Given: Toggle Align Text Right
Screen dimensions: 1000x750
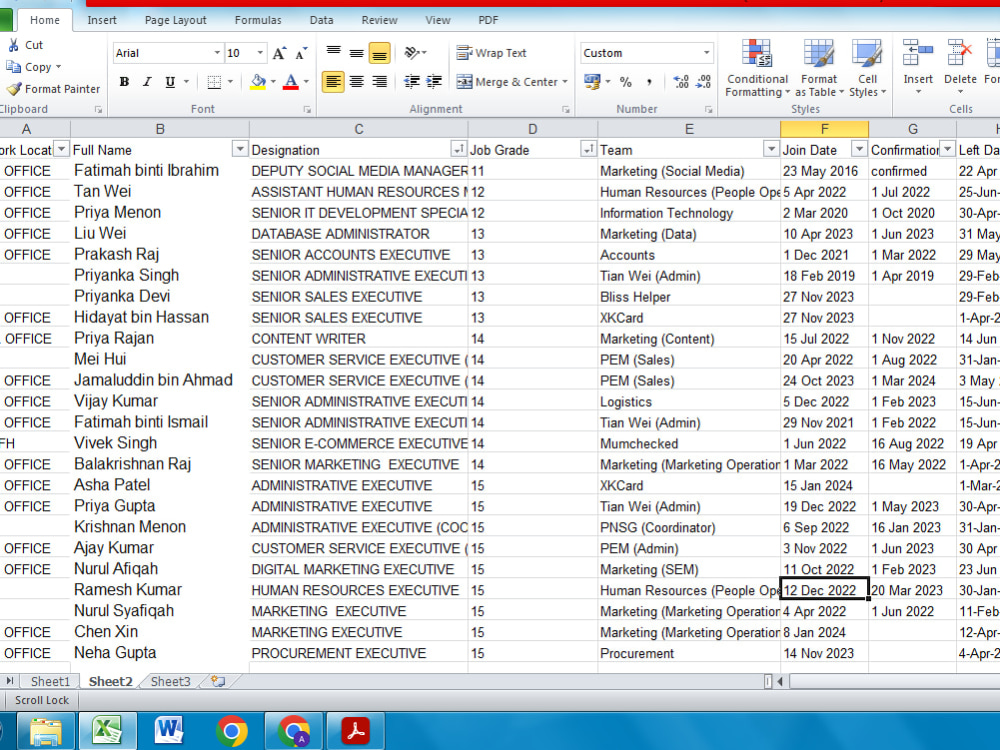Looking at the screenshot, I should point(379,82).
